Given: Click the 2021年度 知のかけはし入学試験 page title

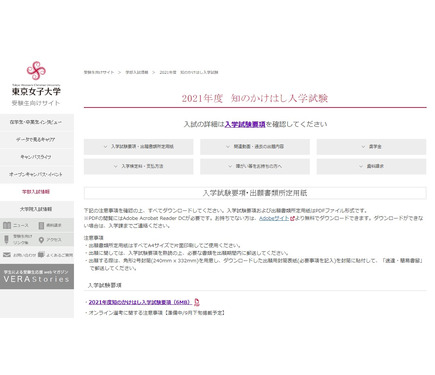Looking at the screenshot, I should pos(255,98).
